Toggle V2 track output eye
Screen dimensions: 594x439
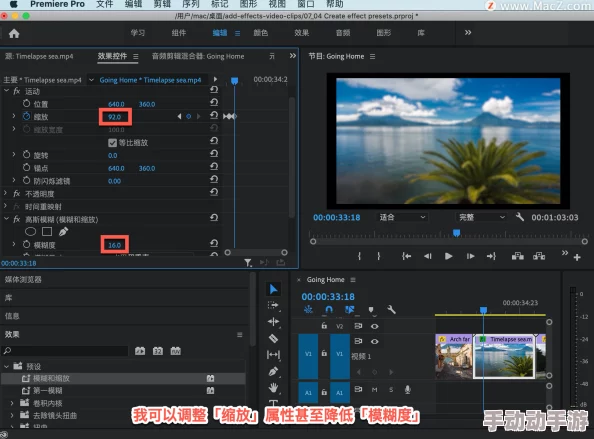[x=375, y=326]
